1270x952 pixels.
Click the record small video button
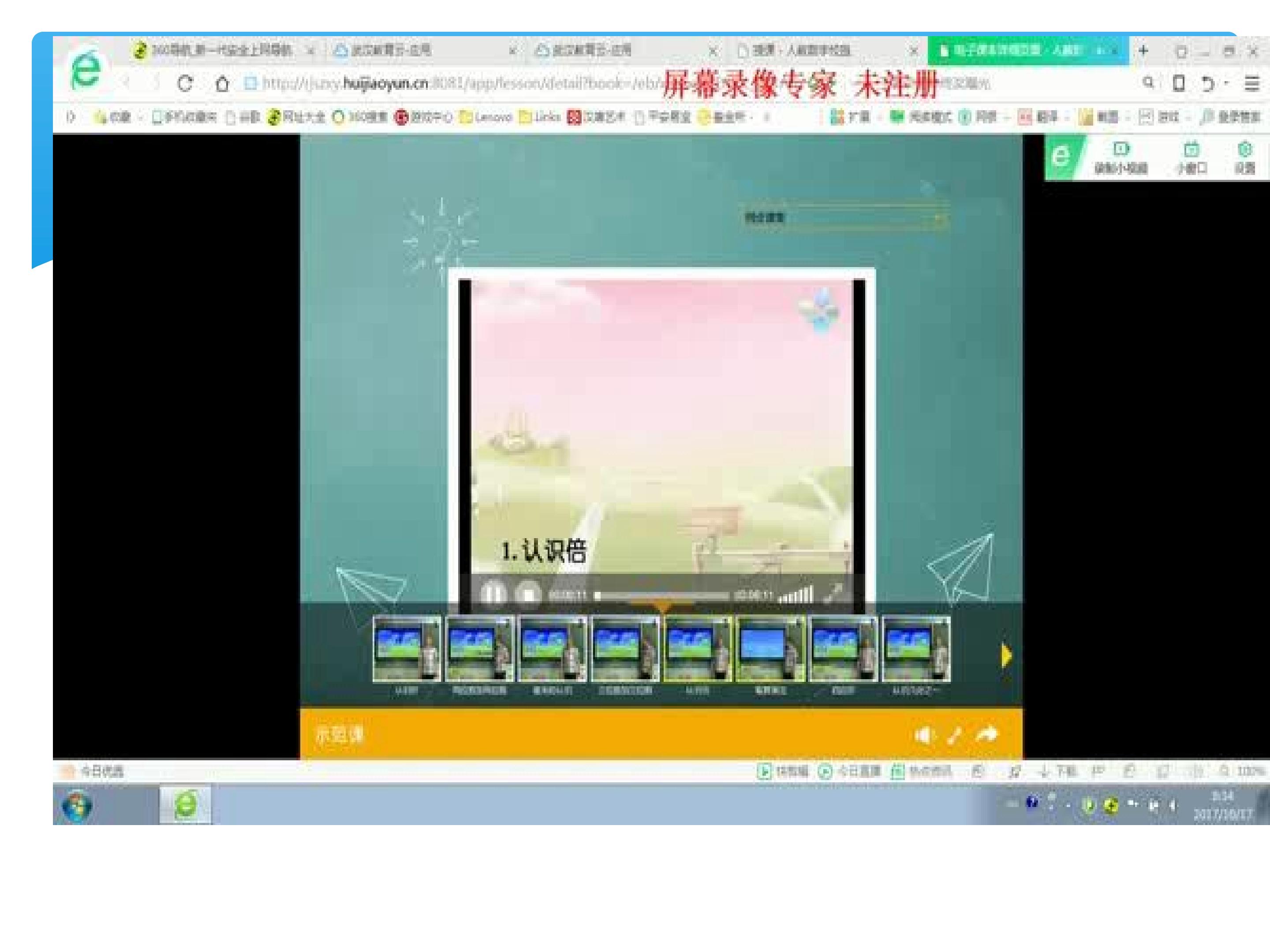click(x=1120, y=157)
